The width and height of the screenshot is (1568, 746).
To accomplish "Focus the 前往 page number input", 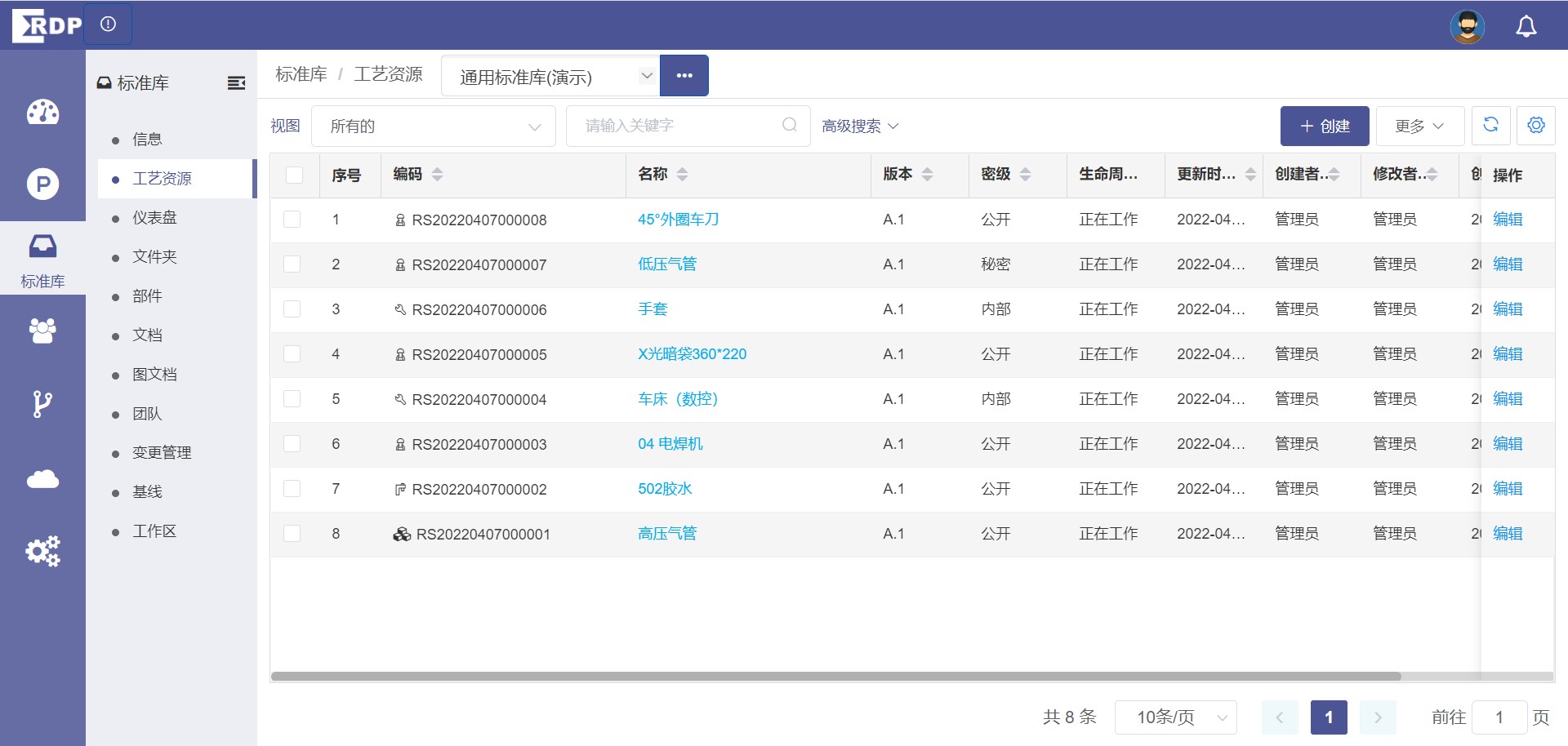I will point(1499,717).
